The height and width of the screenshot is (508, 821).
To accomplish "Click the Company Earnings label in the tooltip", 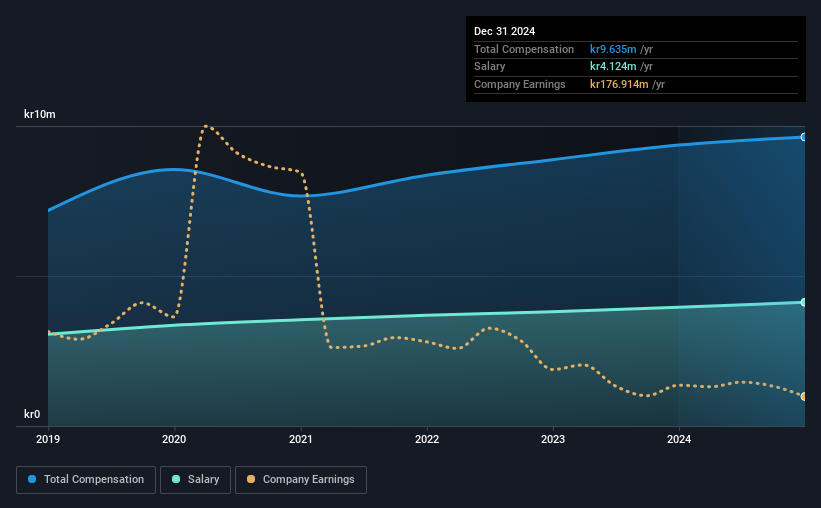I will coord(519,84).
